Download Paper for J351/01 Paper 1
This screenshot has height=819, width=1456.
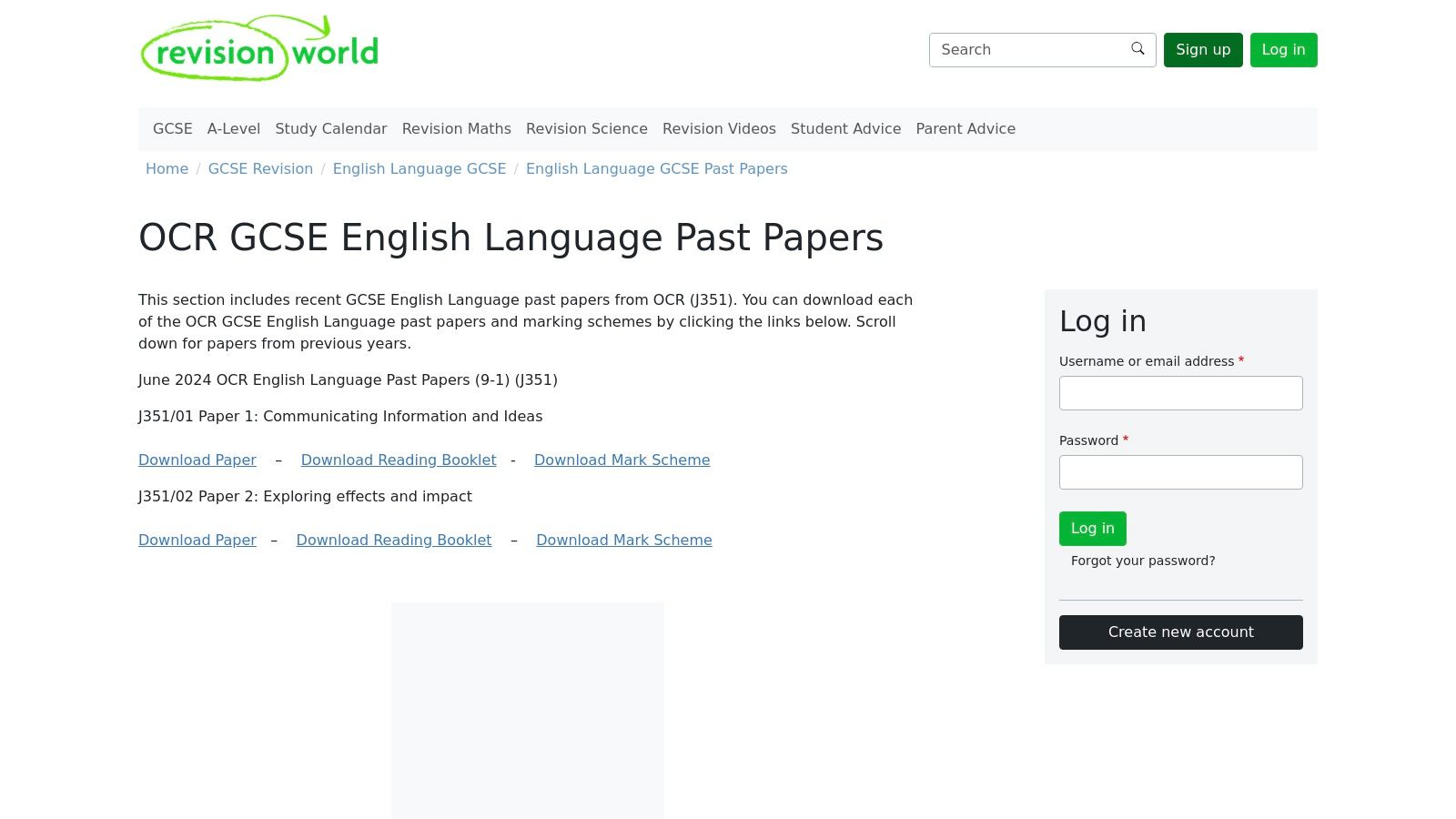pyautogui.click(x=197, y=460)
